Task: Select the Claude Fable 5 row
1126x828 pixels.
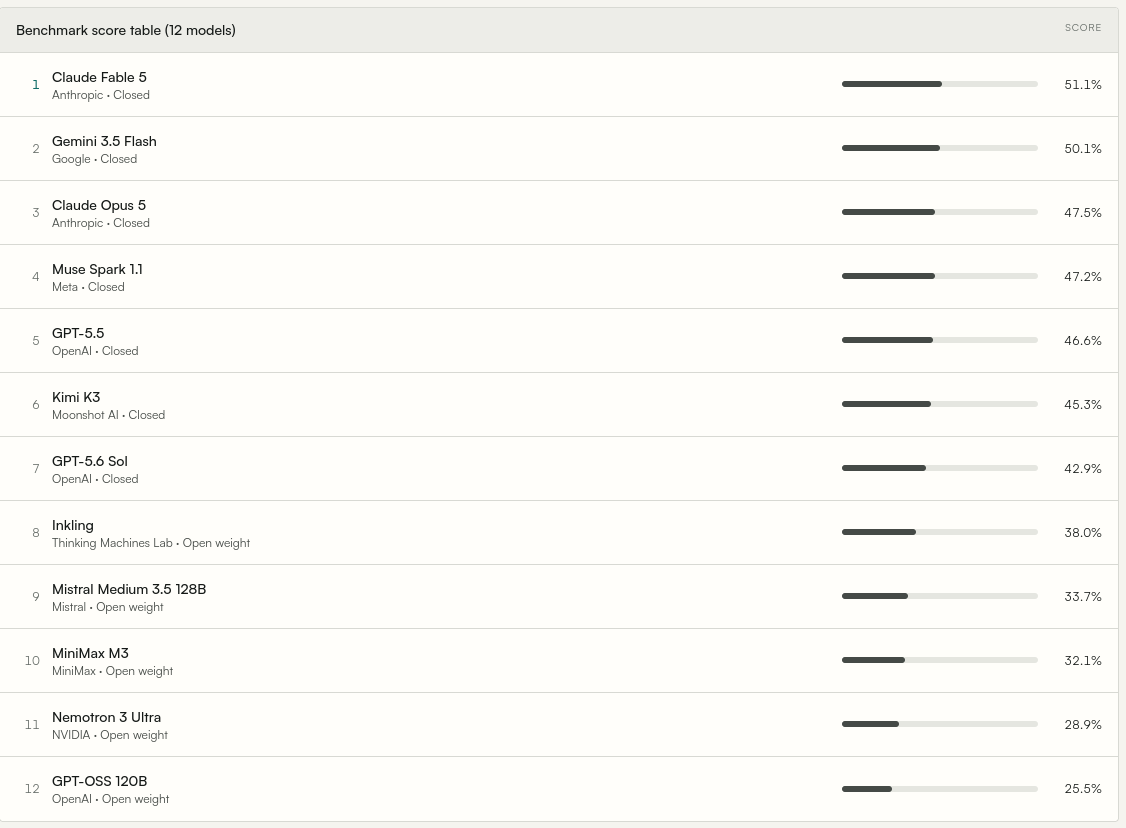Action: pyautogui.click(x=559, y=85)
